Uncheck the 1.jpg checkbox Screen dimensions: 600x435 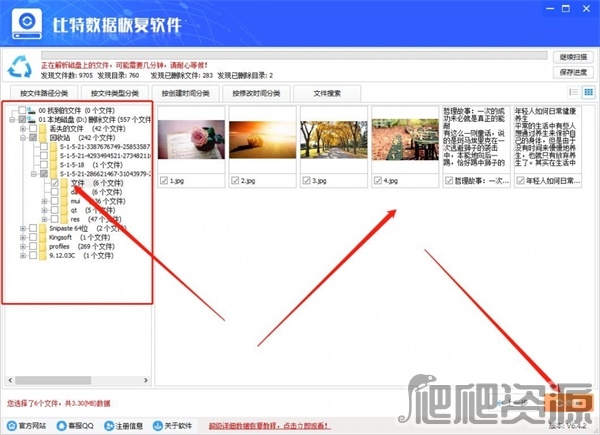click(x=164, y=181)
